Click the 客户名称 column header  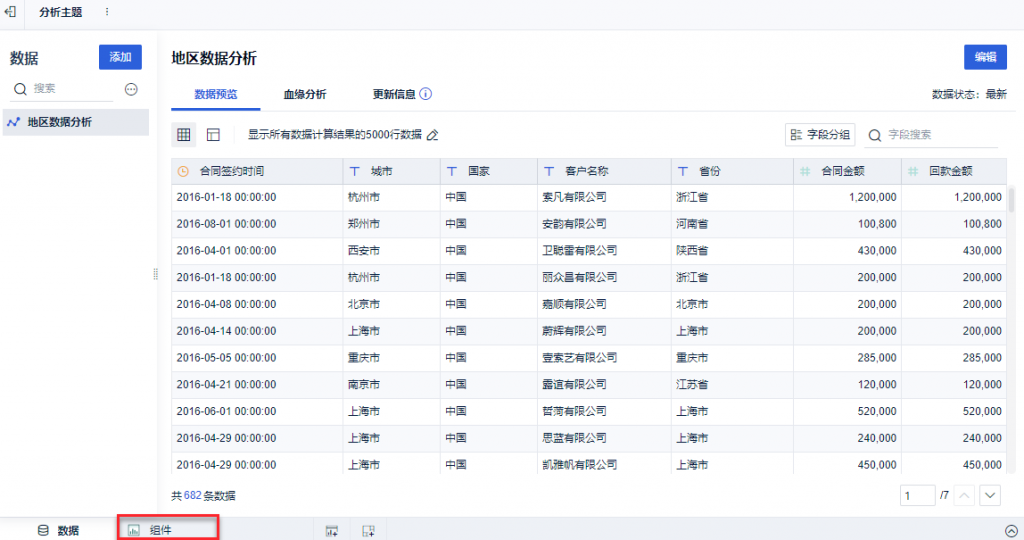pos(604,171)
